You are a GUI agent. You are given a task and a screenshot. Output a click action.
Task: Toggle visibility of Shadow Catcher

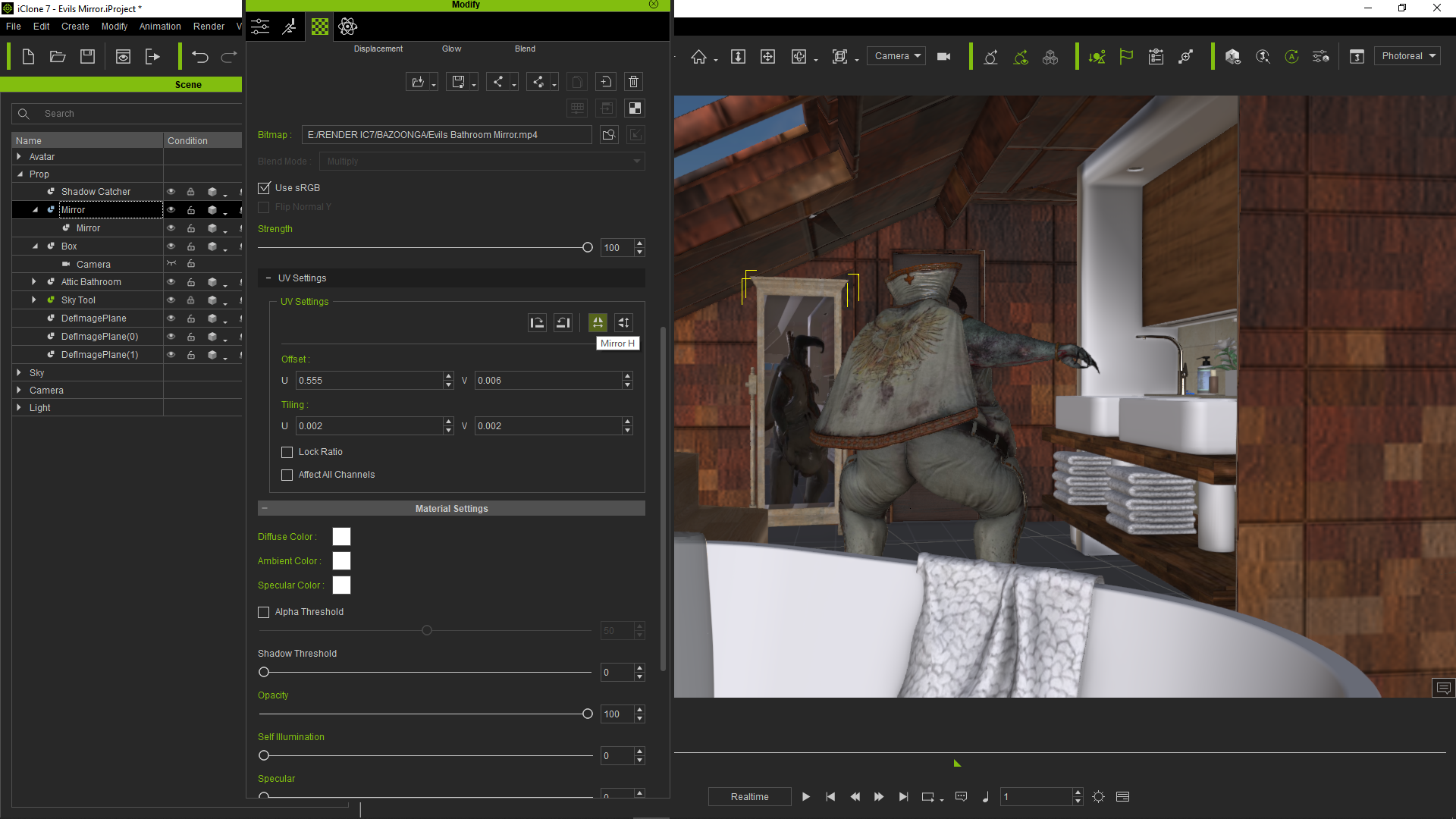click(171, 192)
